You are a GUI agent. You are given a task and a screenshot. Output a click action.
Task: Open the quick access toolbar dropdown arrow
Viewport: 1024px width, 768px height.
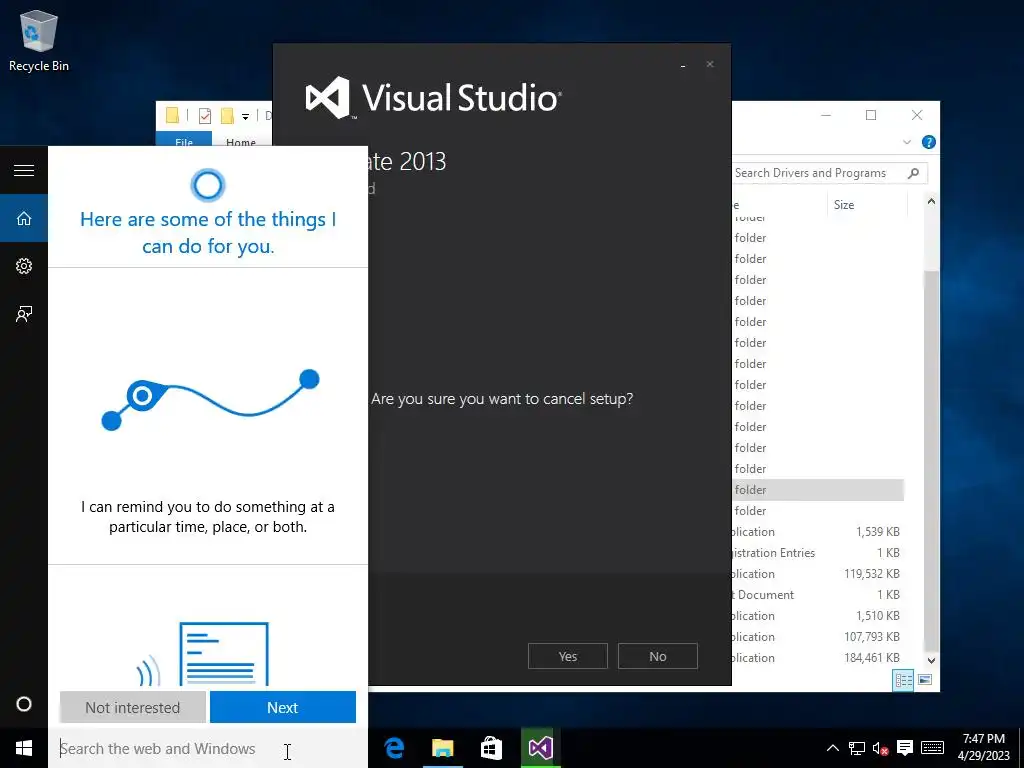point(246,117)
